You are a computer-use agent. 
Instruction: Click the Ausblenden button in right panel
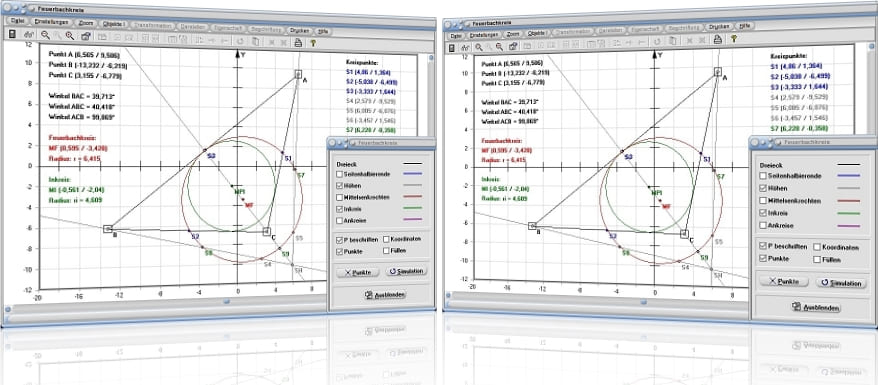pos(816,307)
